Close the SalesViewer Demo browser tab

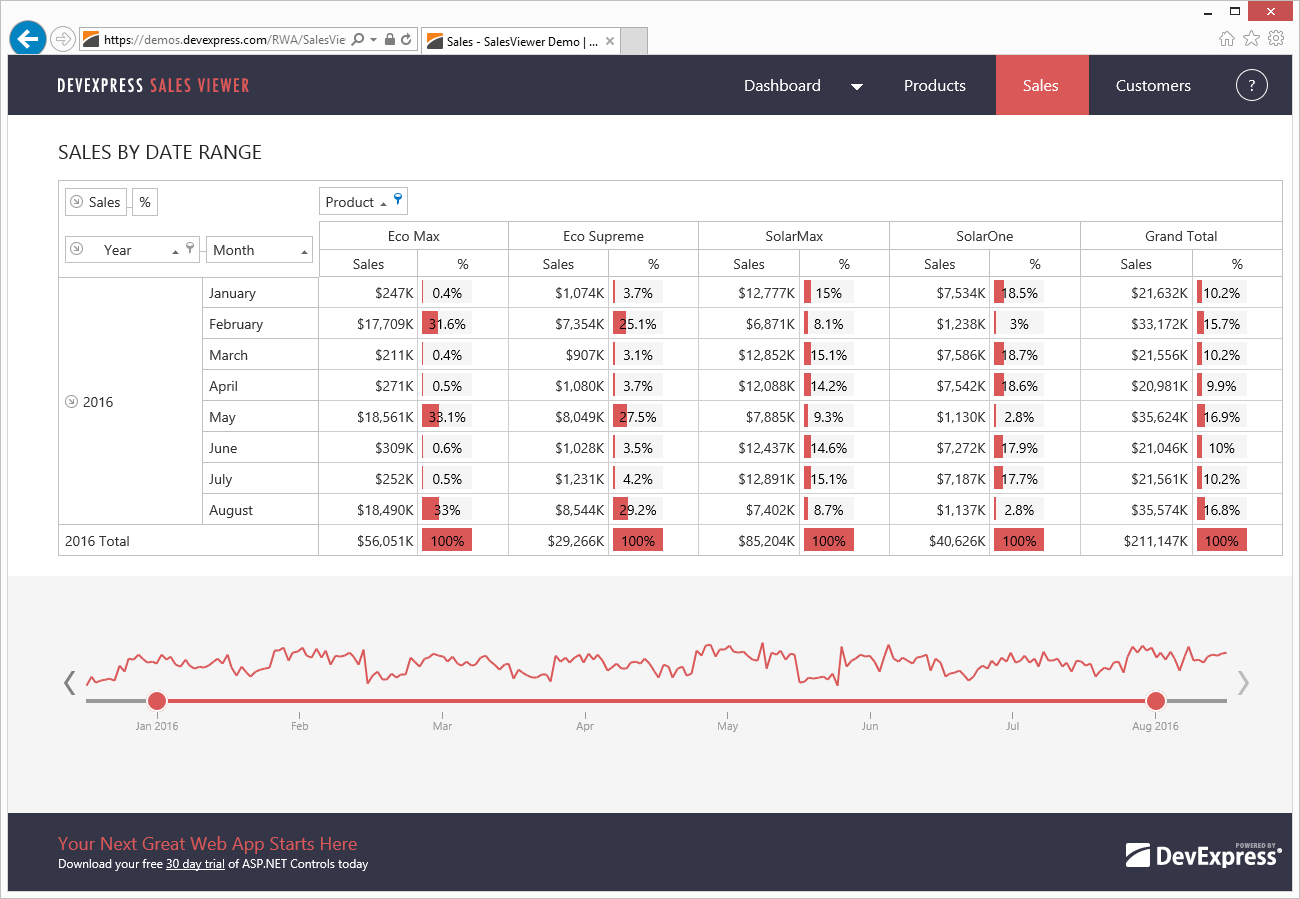tap(607, 41)
